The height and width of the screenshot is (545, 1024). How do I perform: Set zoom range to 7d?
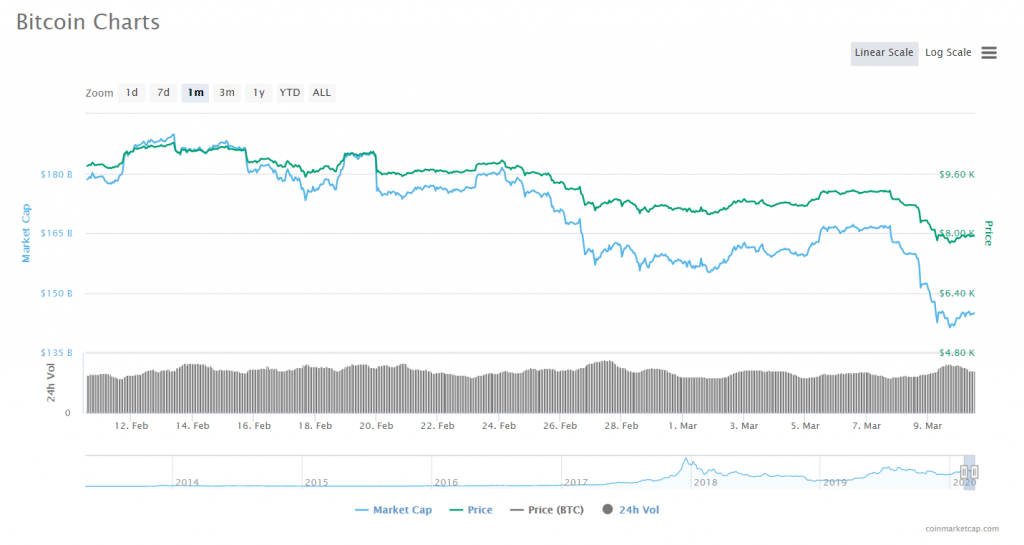point(163,93)
